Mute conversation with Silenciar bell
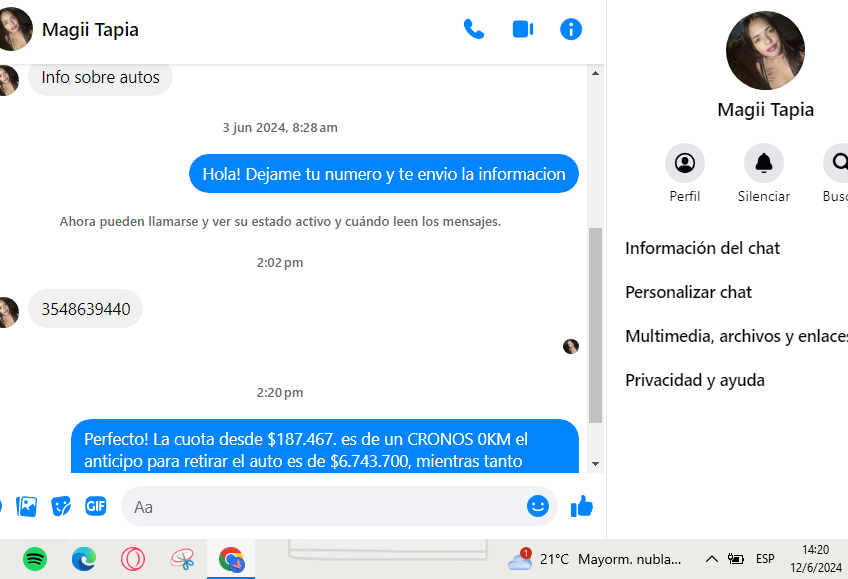Image resolution: width=848 pixels, height=579 pixels. click(764, 163)
